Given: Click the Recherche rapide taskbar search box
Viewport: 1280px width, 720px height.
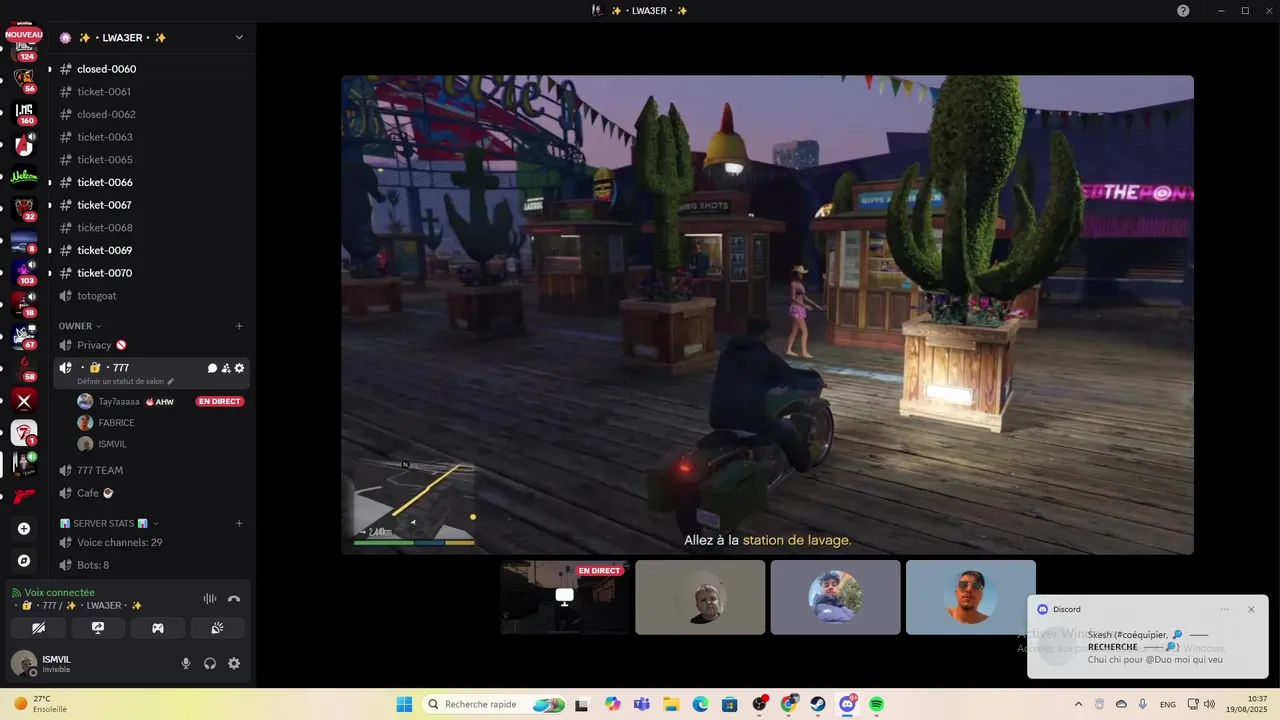Looking at the screenshot, I should tap(494, 704).
